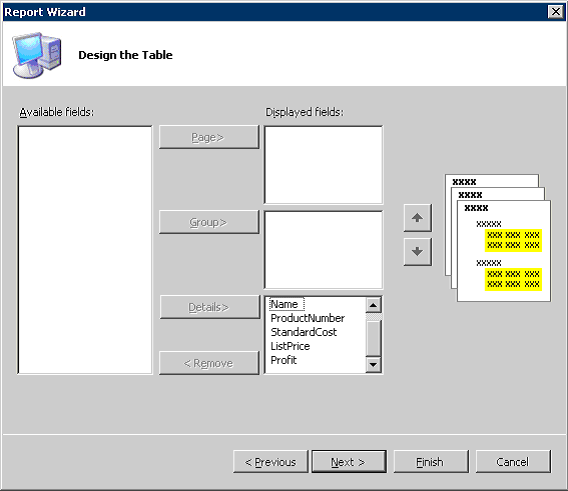Click details list scroll up arrow
The width and height of the screenshot is (568, 491).
tap(373, 305)
